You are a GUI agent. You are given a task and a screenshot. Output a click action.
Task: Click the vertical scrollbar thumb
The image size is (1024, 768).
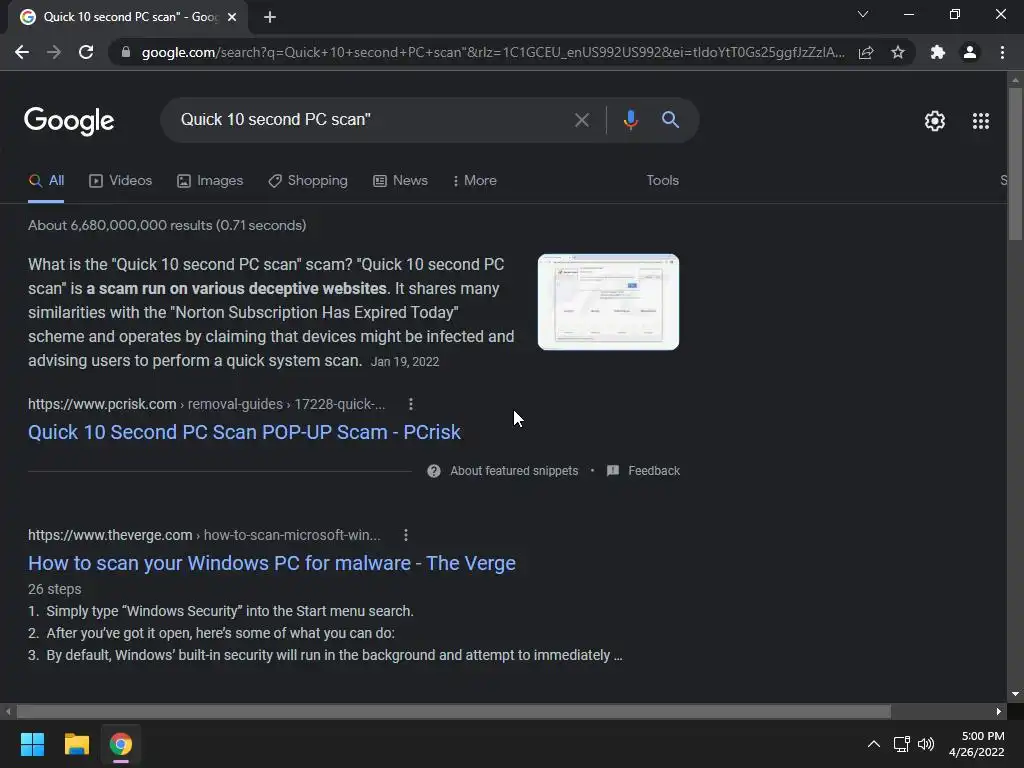pos(1015,163)
